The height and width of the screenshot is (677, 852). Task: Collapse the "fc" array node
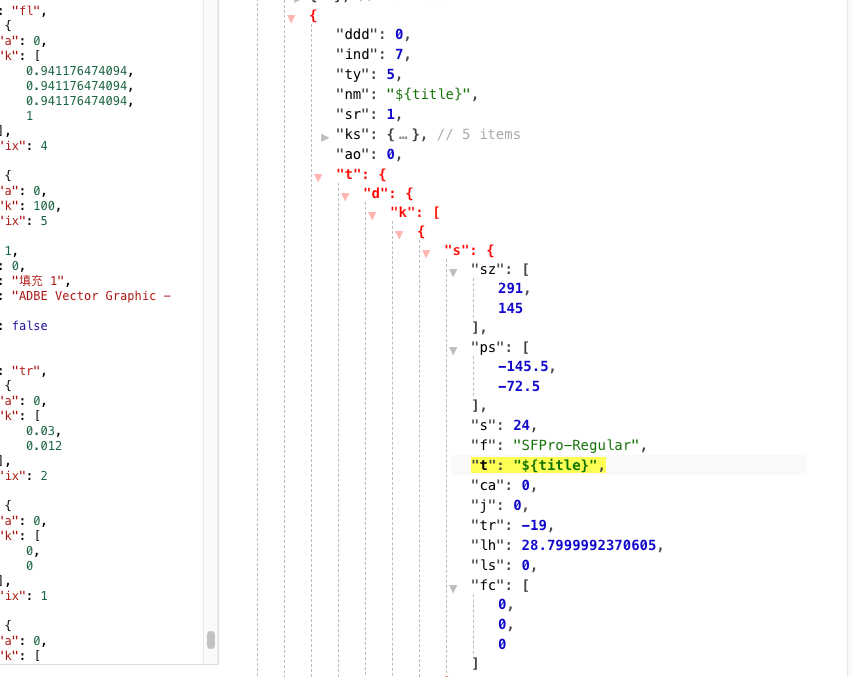point(453,588)
